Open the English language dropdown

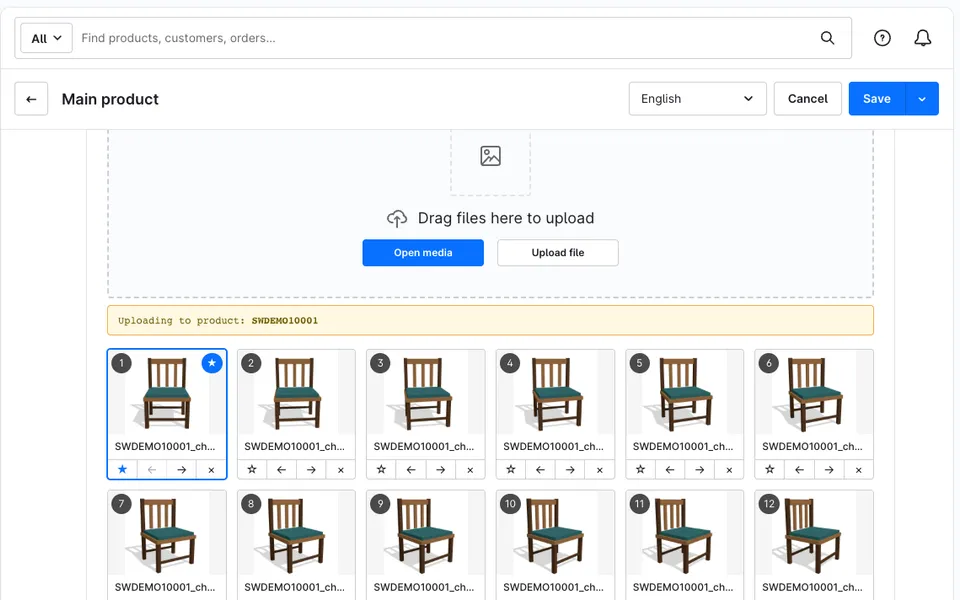tap(697, 99)
